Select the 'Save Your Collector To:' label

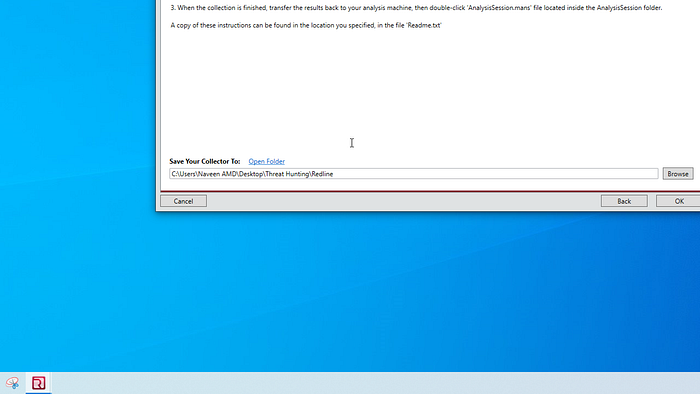coord(205,162)
